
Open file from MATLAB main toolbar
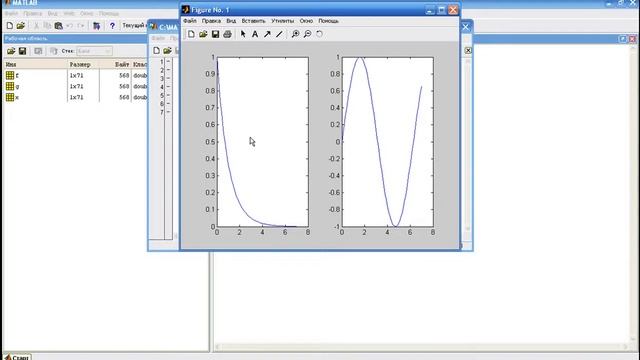21,26
